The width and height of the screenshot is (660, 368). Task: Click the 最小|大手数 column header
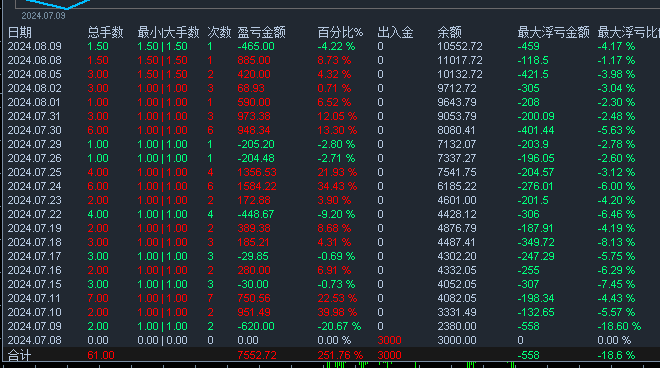168,32
